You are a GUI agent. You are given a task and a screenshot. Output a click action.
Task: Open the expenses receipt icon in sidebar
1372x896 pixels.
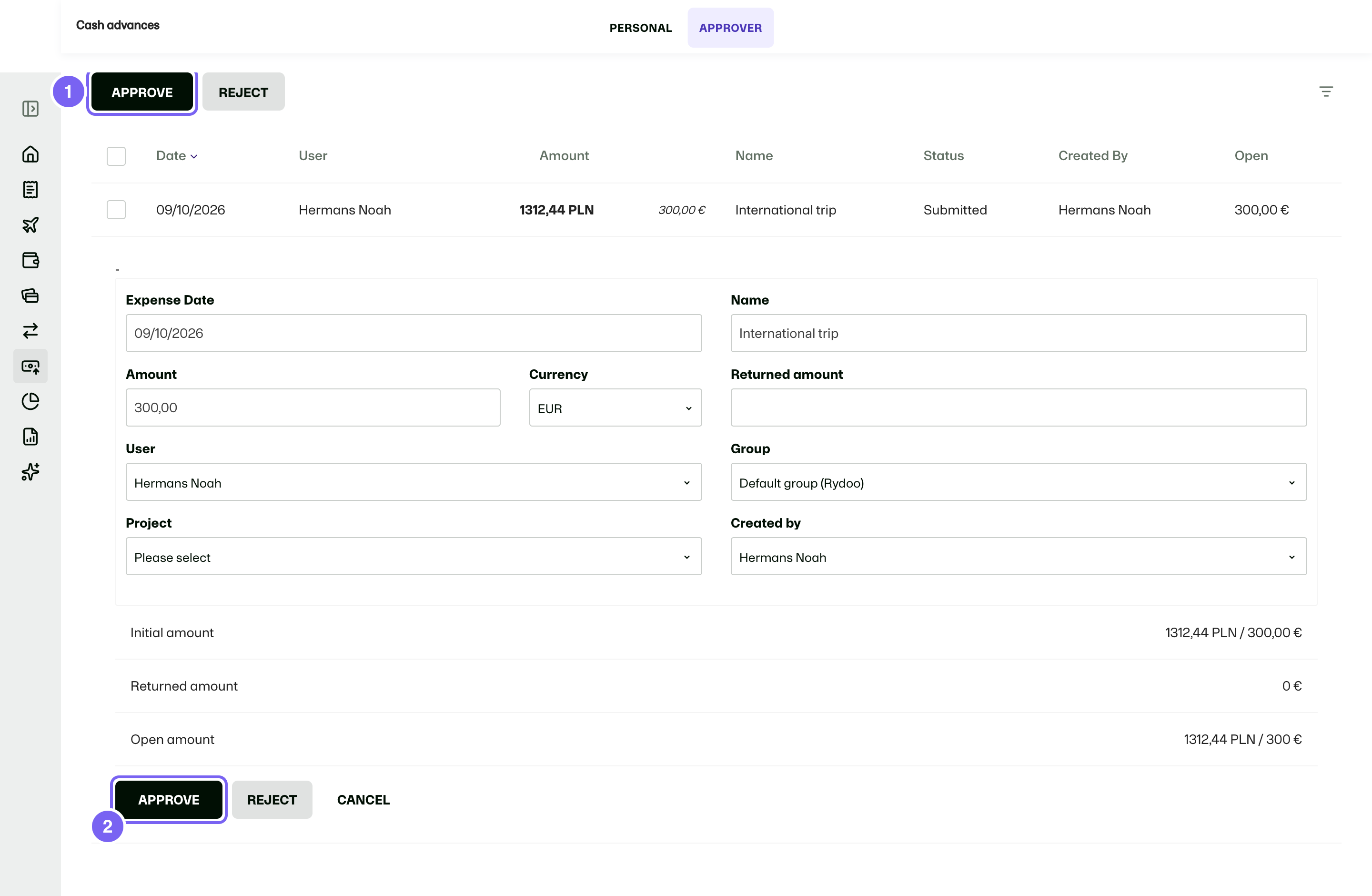pos(30,189)
